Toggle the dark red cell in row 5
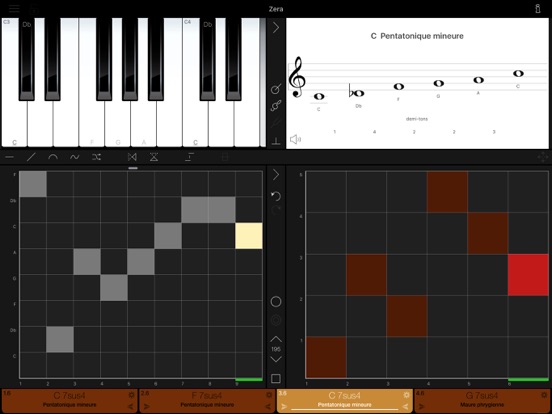Screen dimensions: 552x414 pos(447,192)
